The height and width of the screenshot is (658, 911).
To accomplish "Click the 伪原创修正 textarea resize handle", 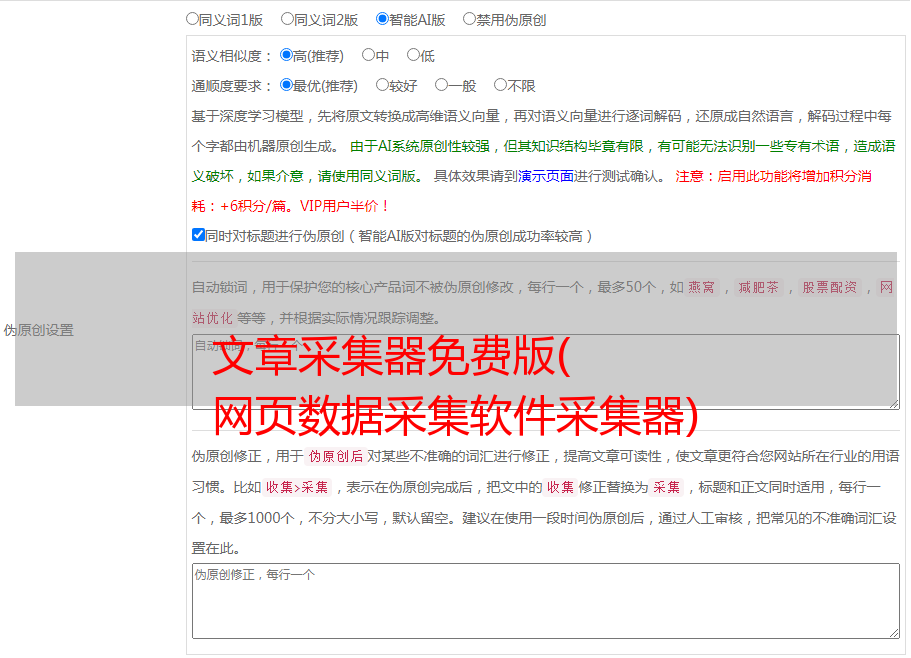I will point(893,632).
